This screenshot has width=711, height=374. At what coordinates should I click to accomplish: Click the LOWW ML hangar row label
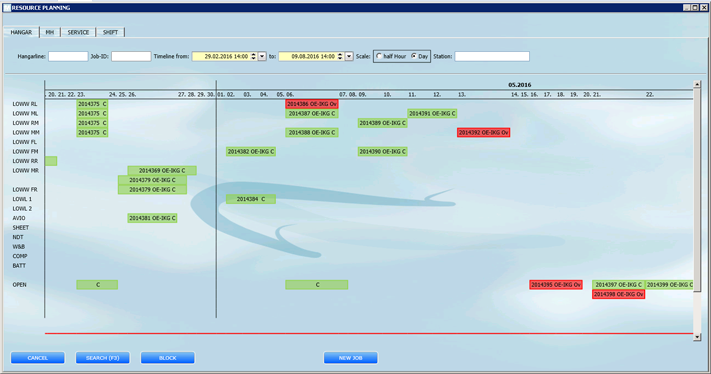point(25,113)
